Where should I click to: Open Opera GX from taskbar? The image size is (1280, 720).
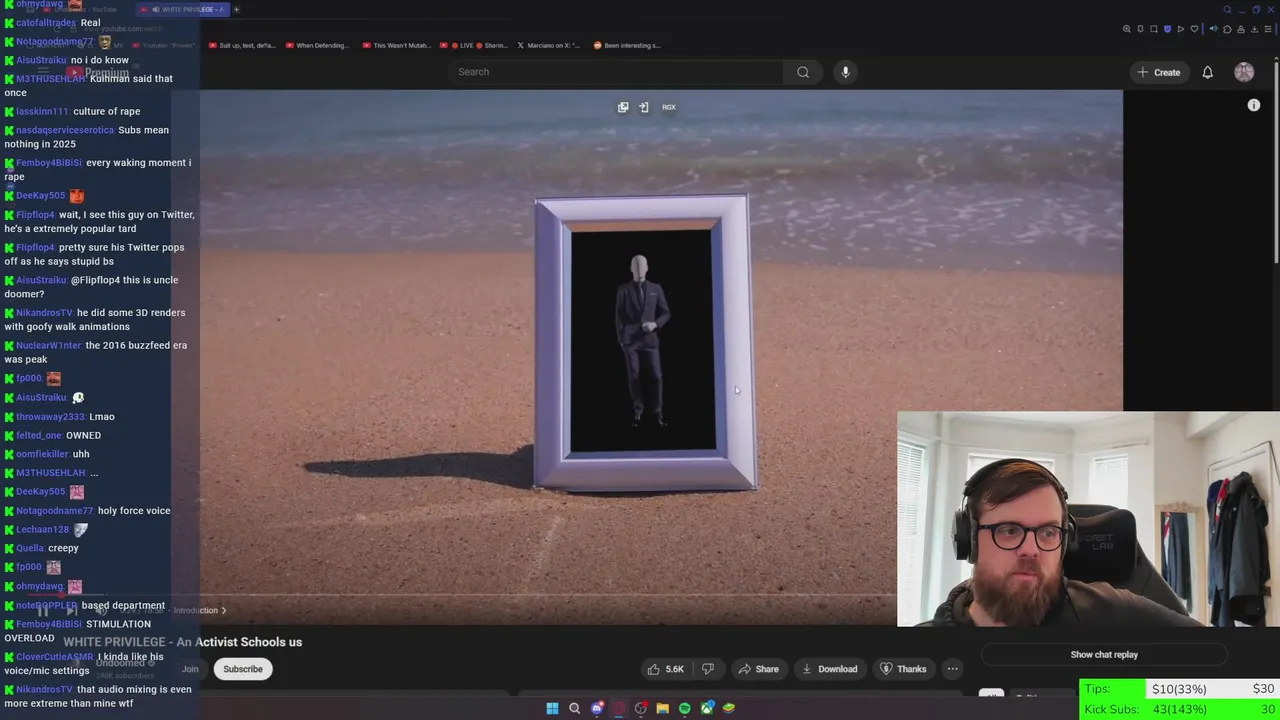click(x=619, y=708)
